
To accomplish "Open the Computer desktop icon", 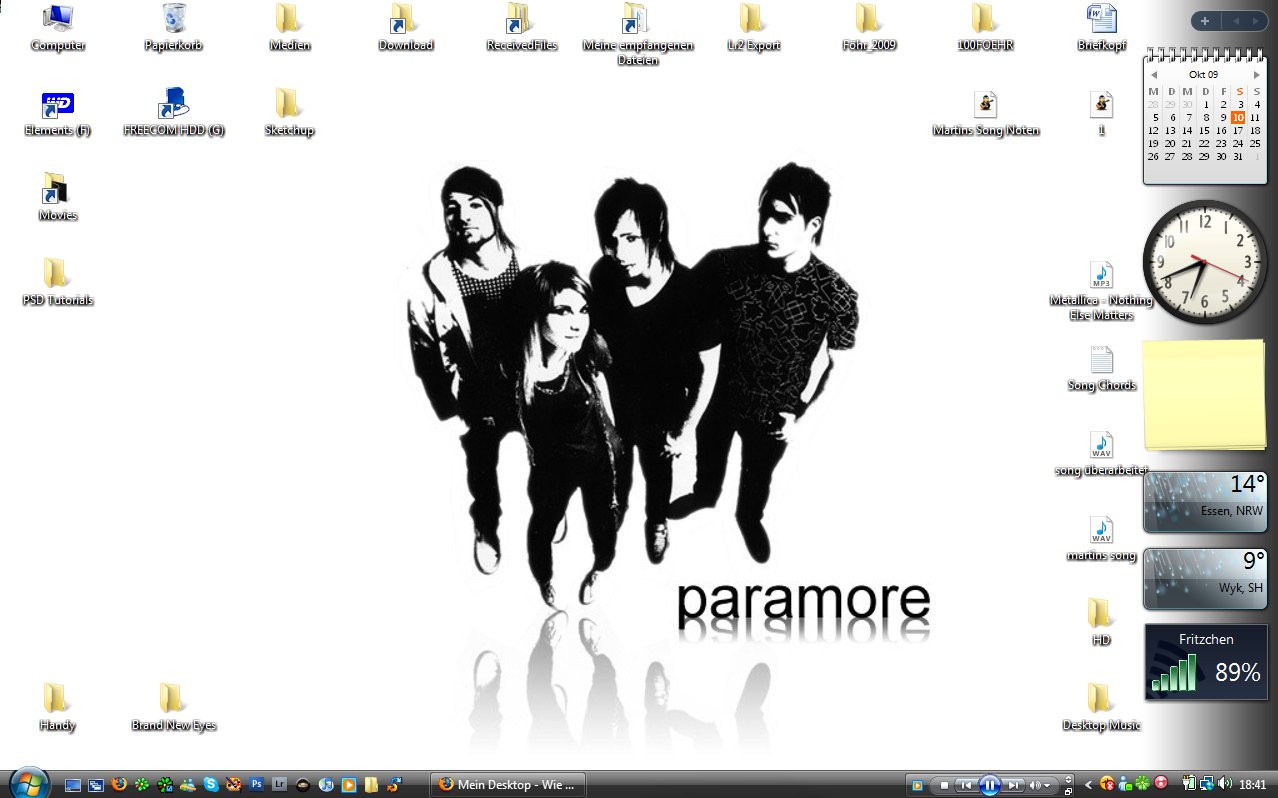I will (58, 20).
